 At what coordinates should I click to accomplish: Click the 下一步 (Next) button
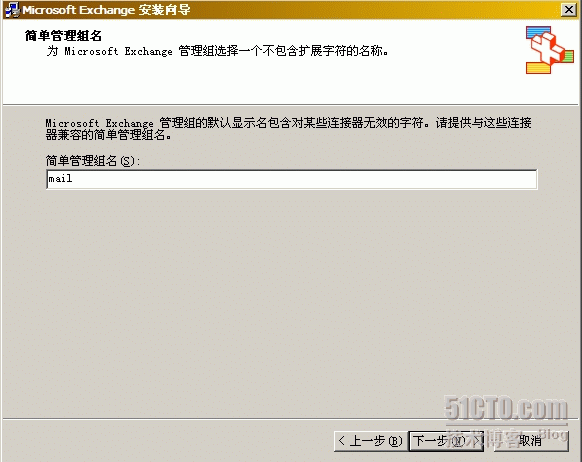coord(446,441)
